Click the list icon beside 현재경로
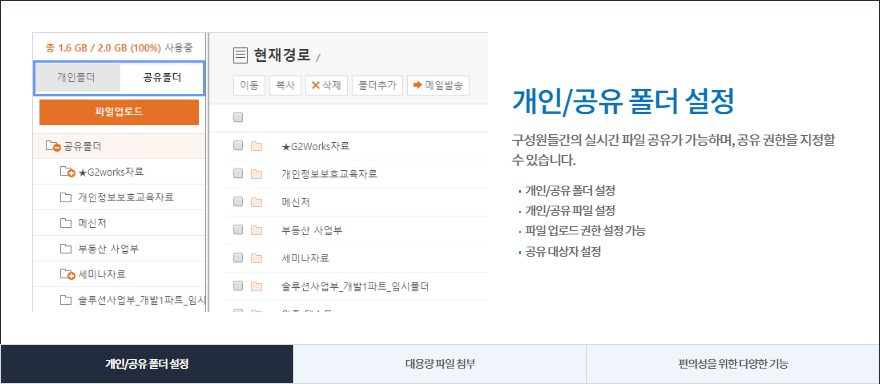Image resolution: width=880 pixels, height=384 pixels. [x=240, y=55]
